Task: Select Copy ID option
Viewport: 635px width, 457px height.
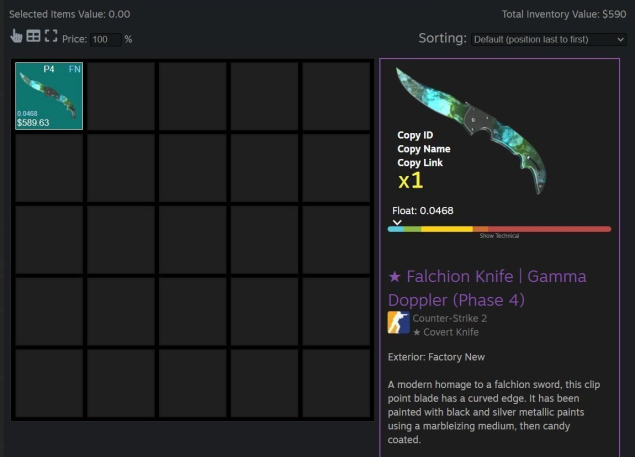Action: tap(415, 135)
